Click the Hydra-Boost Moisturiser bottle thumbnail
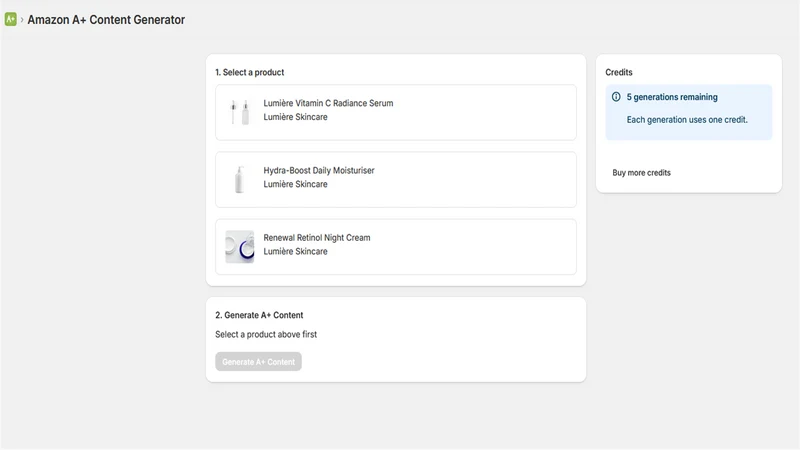Viewport: 800px width, 450px height. (x=240, y=180)
